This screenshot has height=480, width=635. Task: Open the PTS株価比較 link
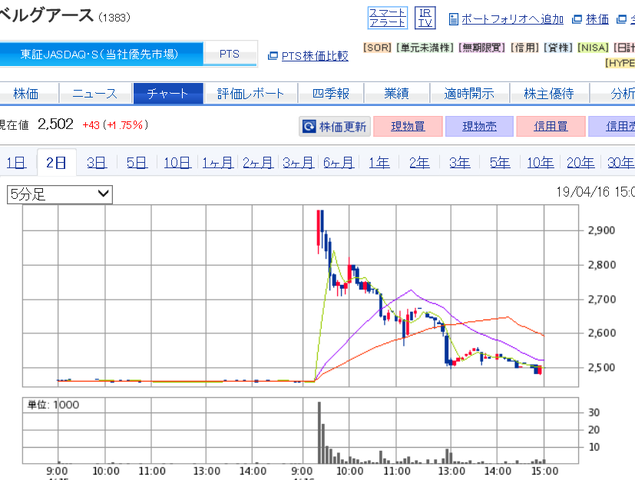pyautogui.click(x=315, y=56)
